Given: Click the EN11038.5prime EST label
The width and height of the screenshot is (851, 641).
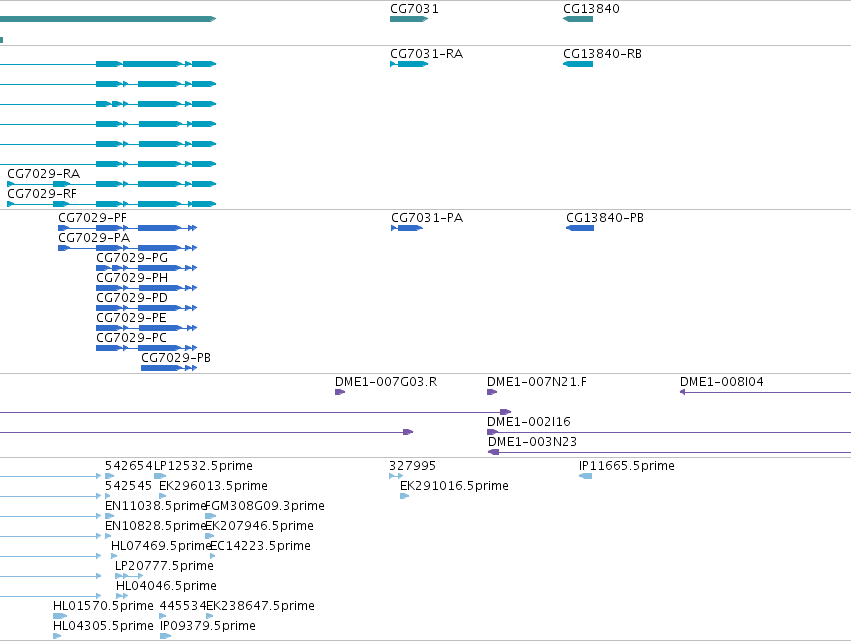Looking at the screenshot, I should coord(156,506).
